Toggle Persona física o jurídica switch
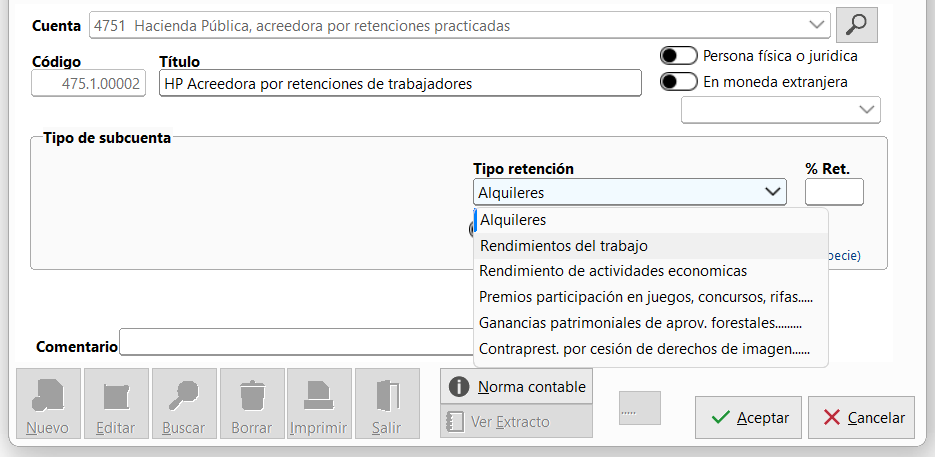The height and width of the screenshot is (457, 935). (x=679, y=56)
